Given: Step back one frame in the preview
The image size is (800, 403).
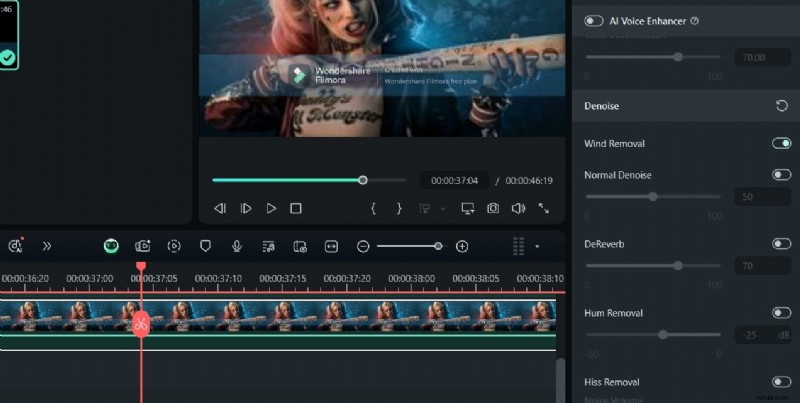Looking at the screenshot, I should (x=220, y=208).
